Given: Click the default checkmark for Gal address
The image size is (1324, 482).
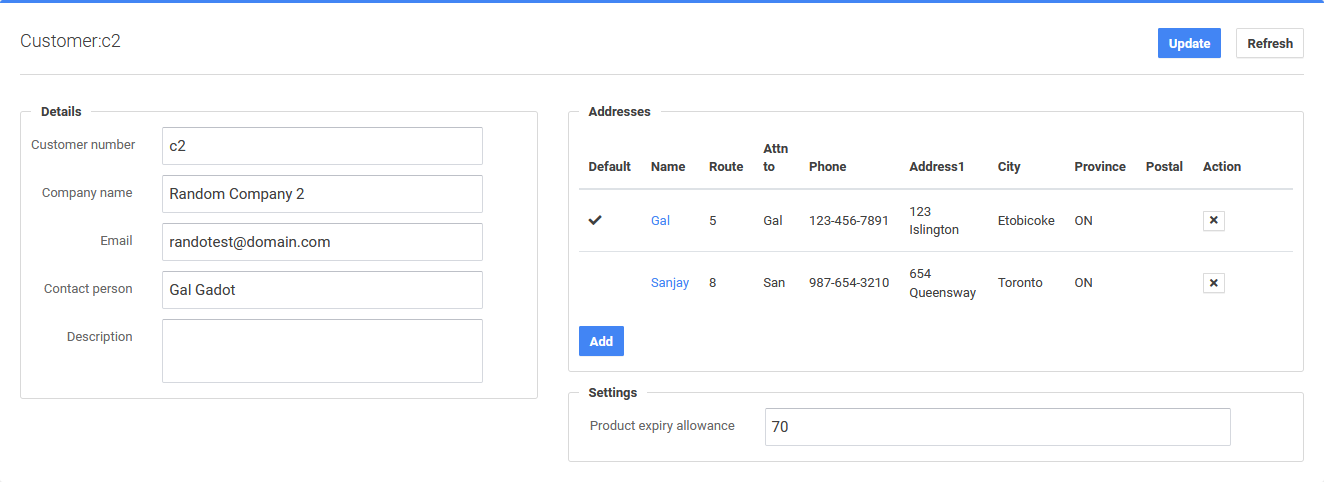Looking at the screenshot, I should click(595, 221).
